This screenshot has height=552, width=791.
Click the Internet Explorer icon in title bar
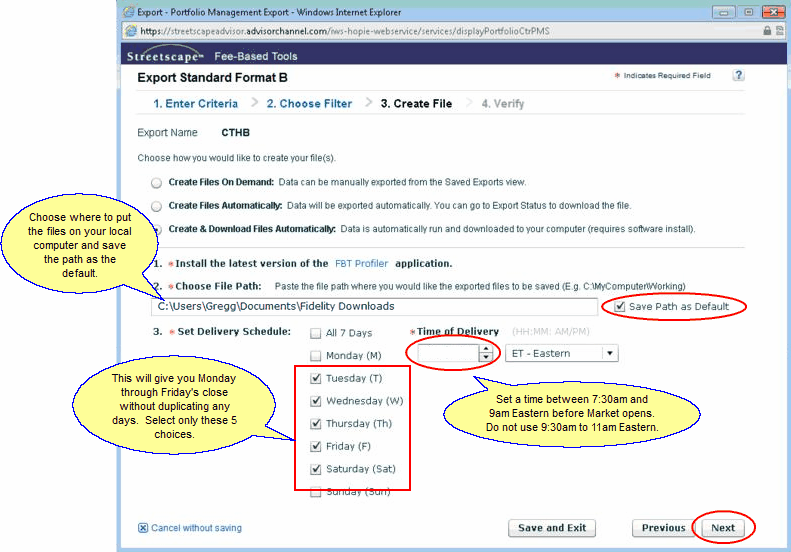129,11
